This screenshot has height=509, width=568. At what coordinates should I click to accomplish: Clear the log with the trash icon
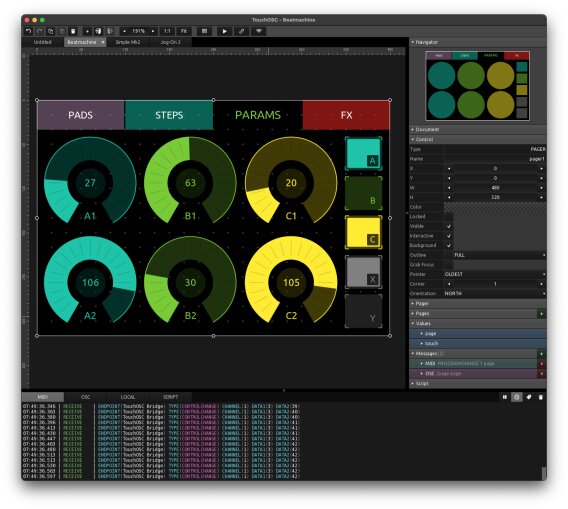[540, 397]
